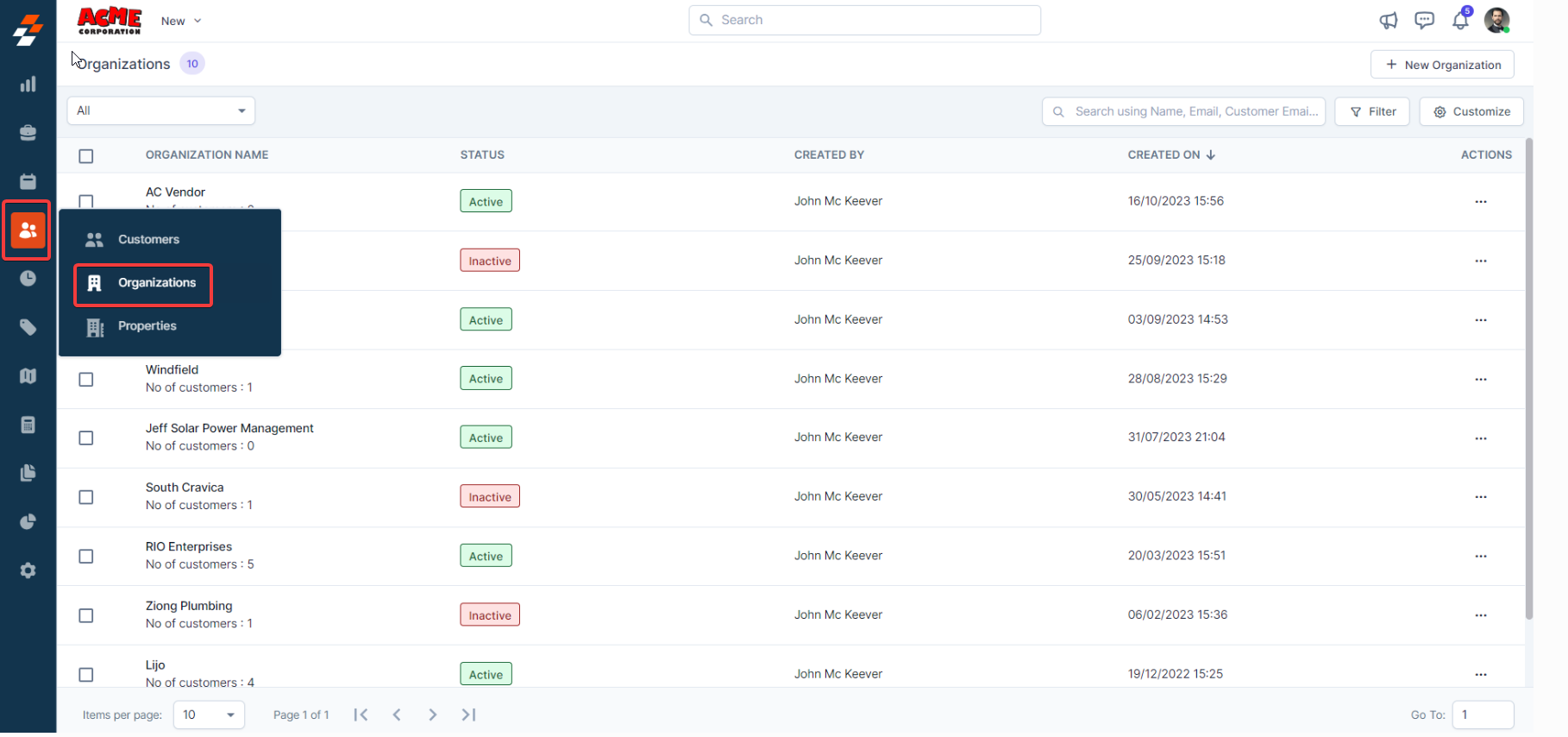Image resolution: width=1568 pixels, height=737 pixels.
Task: Expand the All filter dropdown
Action: [x=161, y=110]
